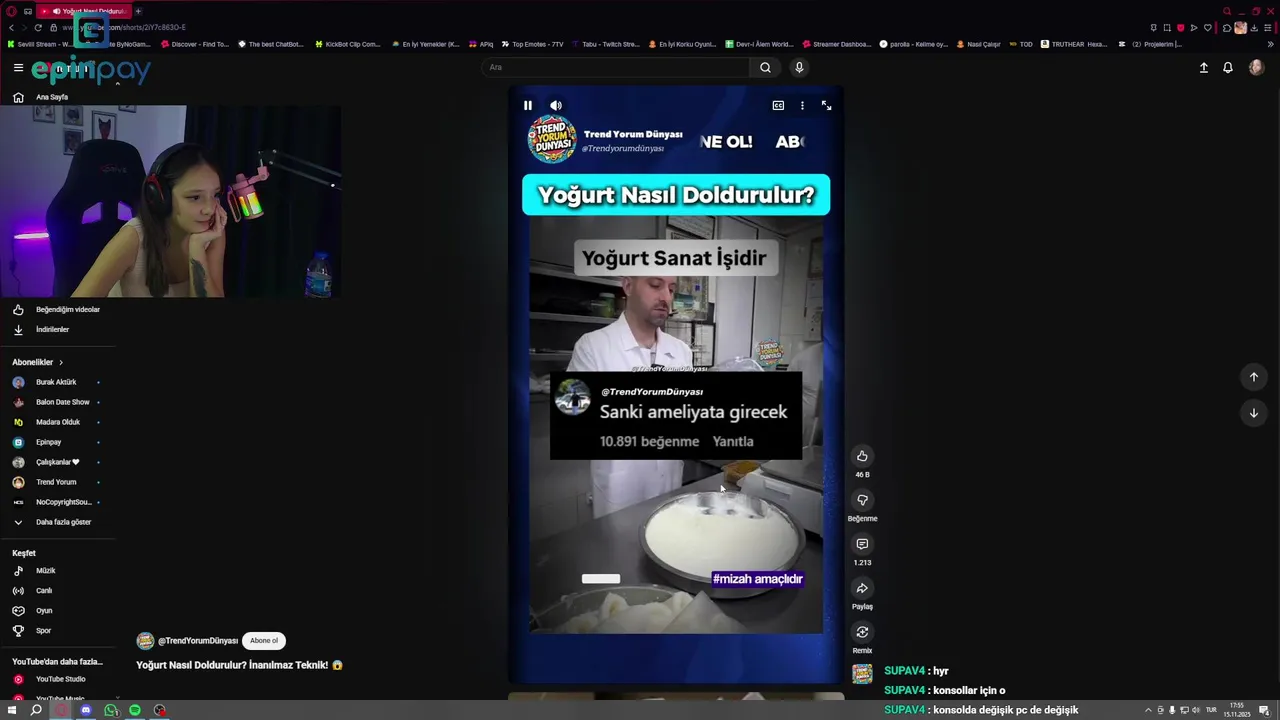Mute the Shorts video volume
This screenshot has width=1280, height=720.
[556, 105]
